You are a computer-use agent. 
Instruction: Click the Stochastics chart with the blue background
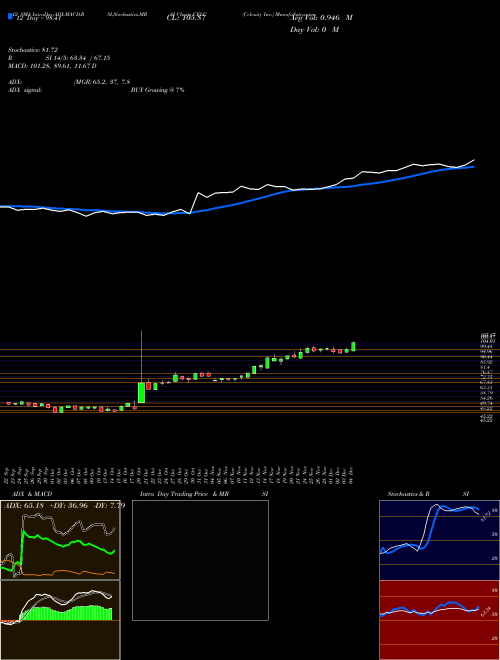tap(439, 540)
